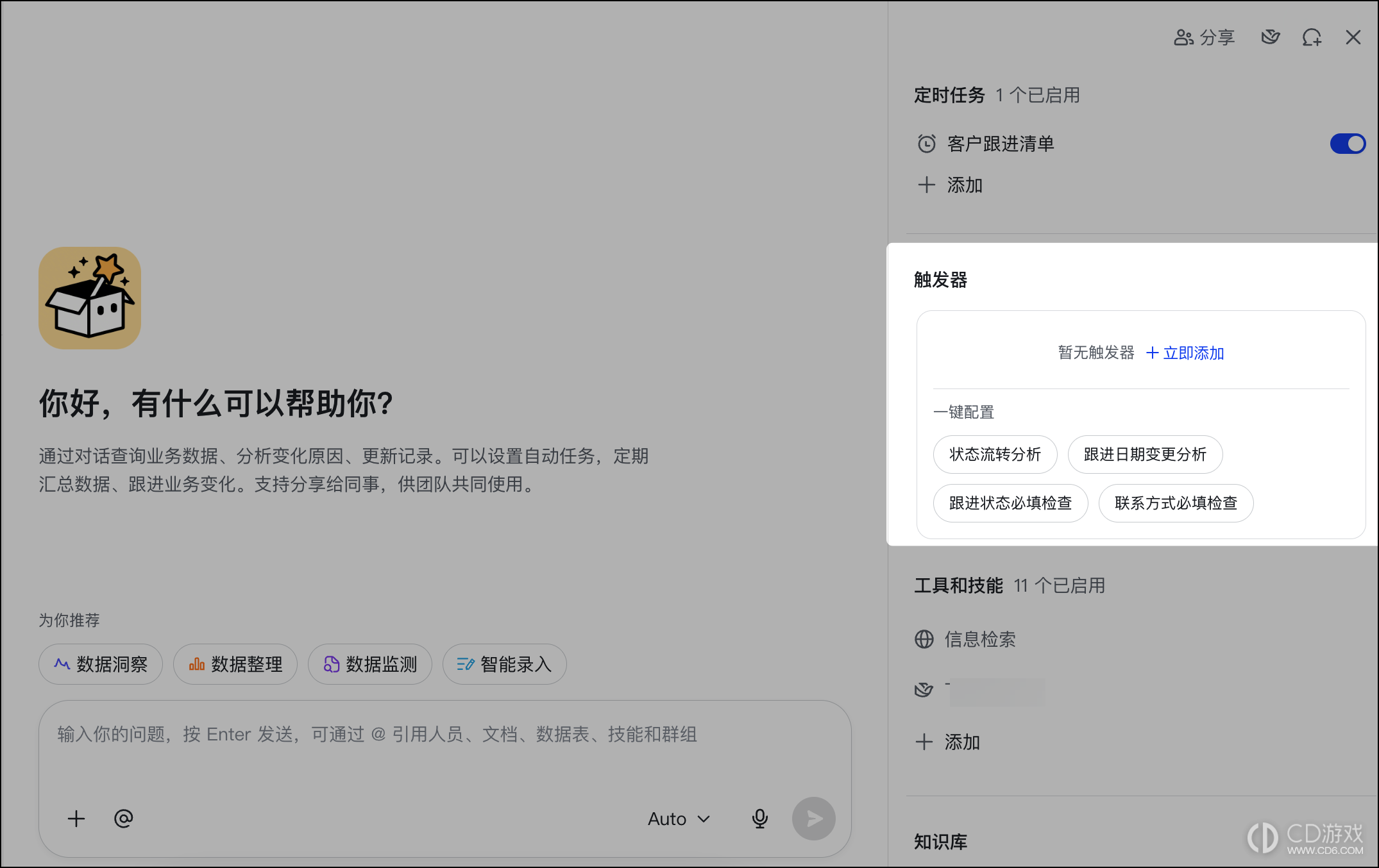Choose 联系方式必填检查 one-click config
This screenshot has width=1379, height=868.
(1176, 503)
